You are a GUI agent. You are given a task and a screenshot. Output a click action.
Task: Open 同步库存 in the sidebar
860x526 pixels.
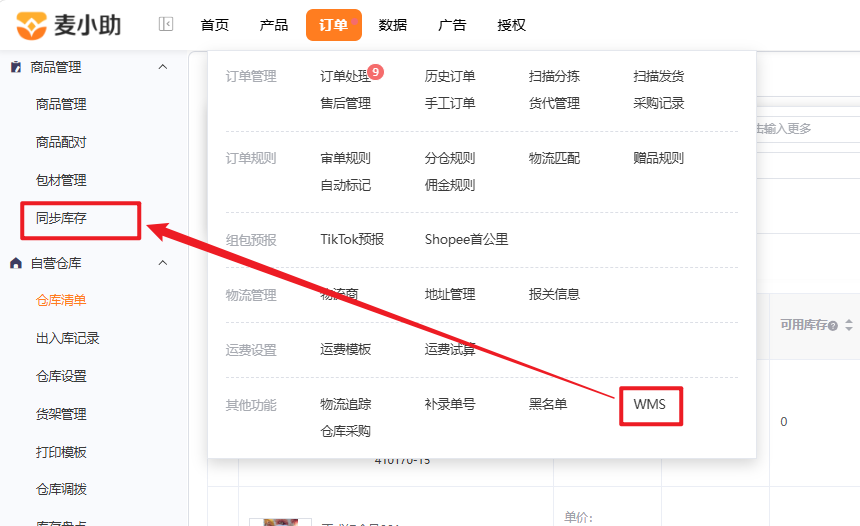[61, 218]
